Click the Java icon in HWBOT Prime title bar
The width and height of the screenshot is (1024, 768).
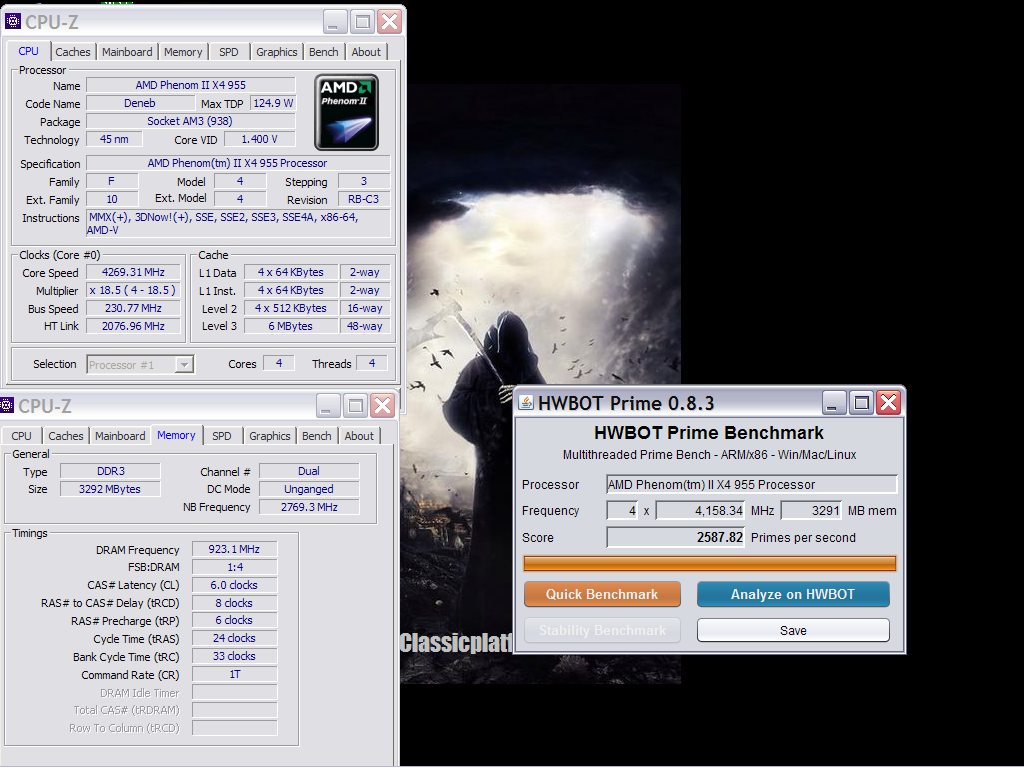(x=526, y=402)
